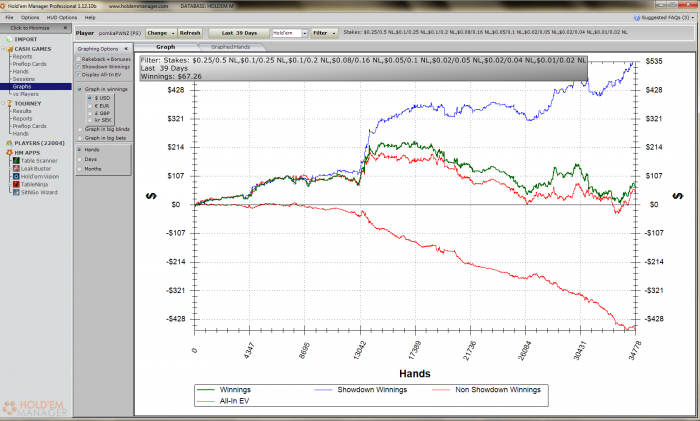
Task: Open Cash Games Reports
Action: 22,57
